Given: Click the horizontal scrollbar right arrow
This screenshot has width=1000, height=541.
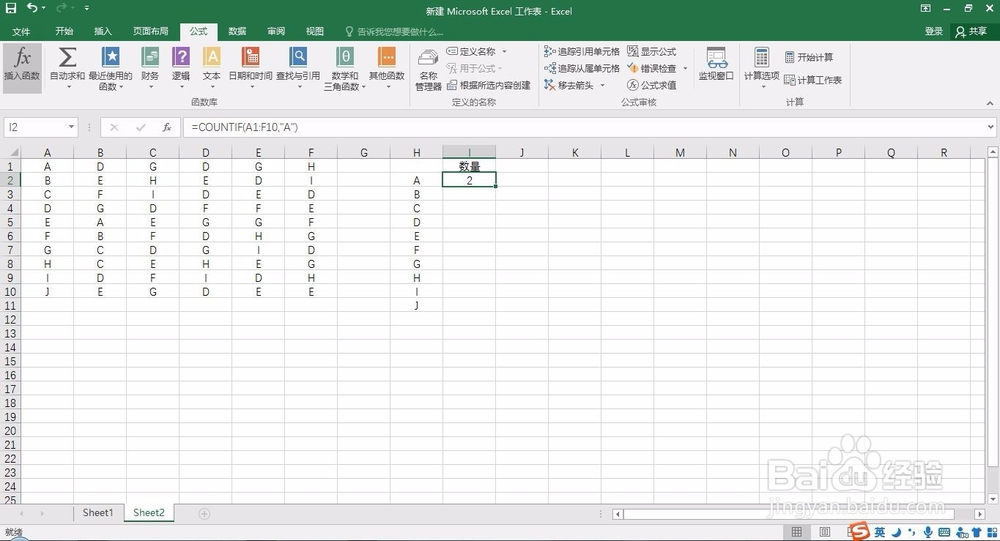Looking at the screenshot, I should tap(980, 514).
